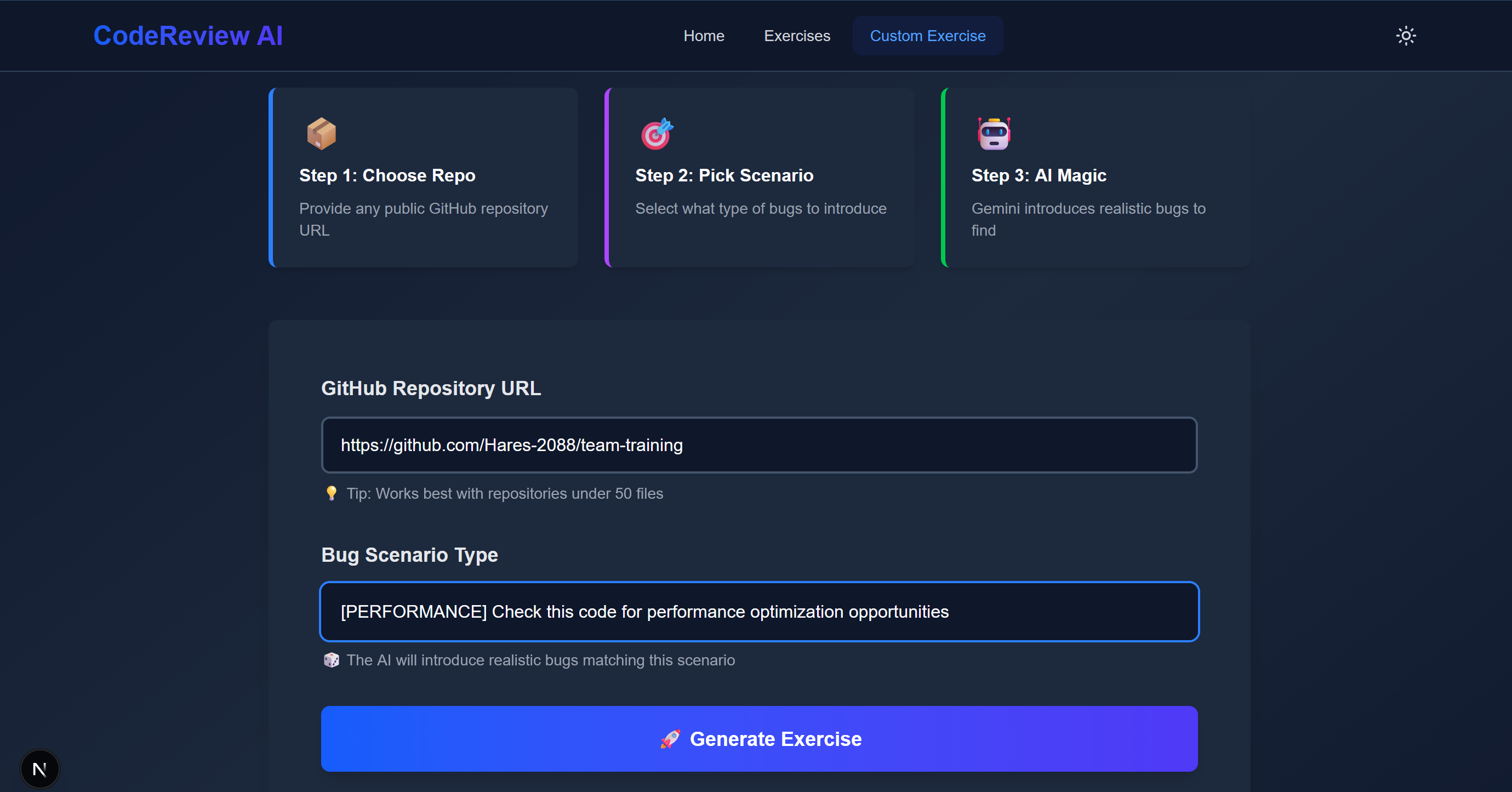Click the package box icon in Step 1
Image resolution: width=1512 pixels, height=792 pixels.
[x=321, y=133]
